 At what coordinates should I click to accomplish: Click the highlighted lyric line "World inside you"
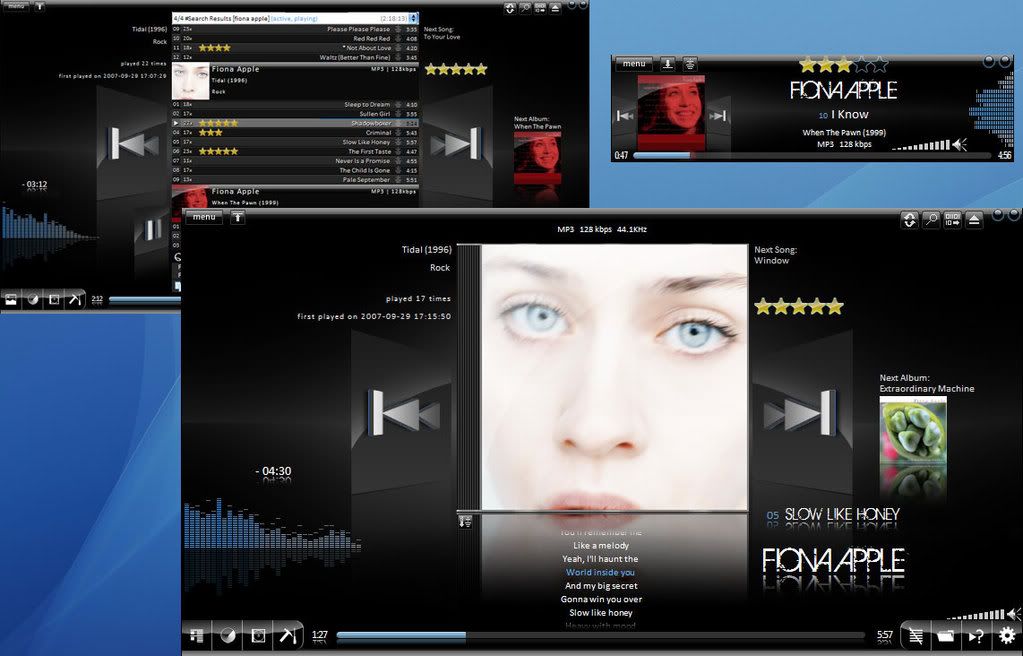600,572
